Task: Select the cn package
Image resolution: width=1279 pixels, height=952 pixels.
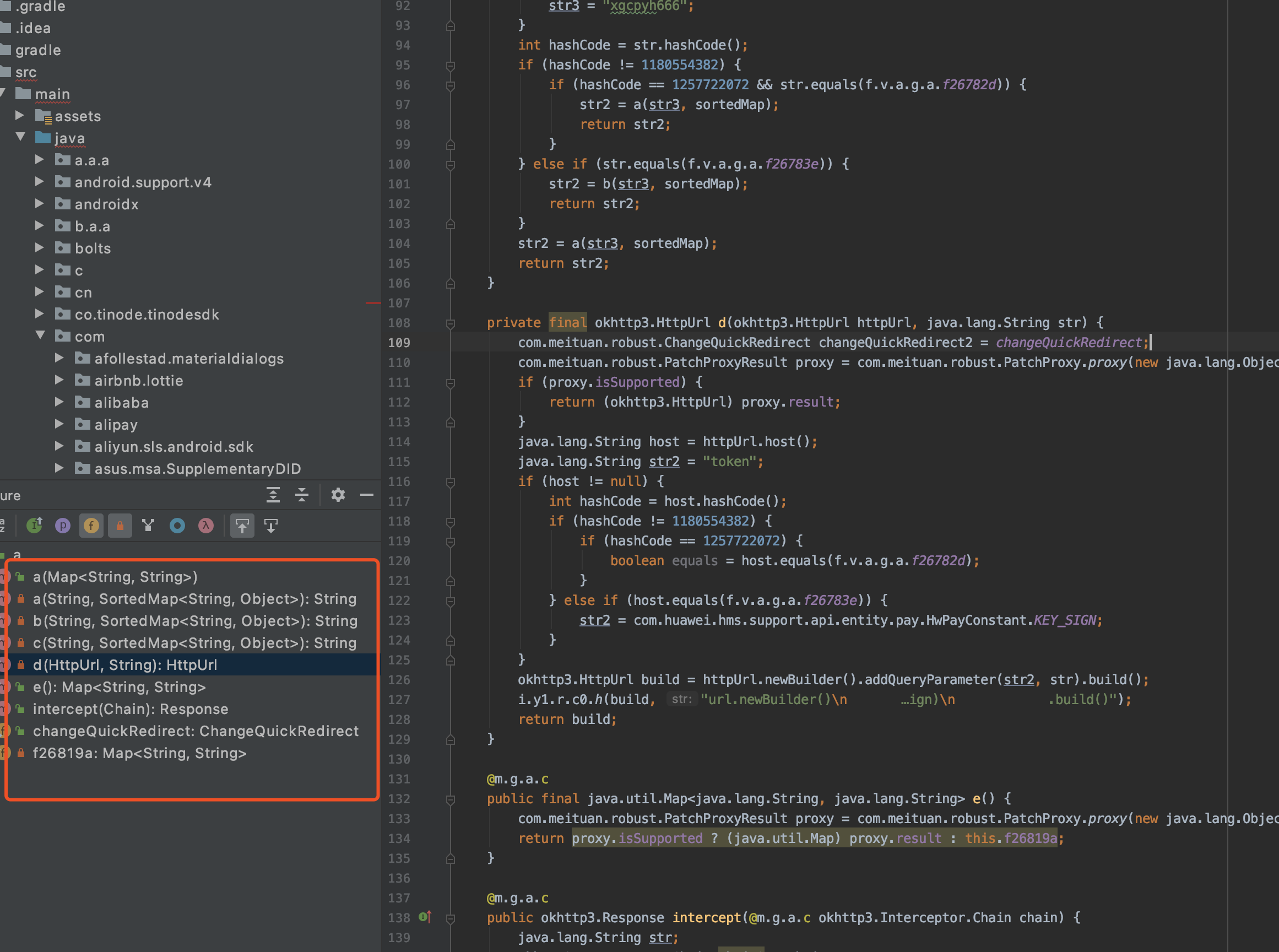Action: (x=84, y=293)
